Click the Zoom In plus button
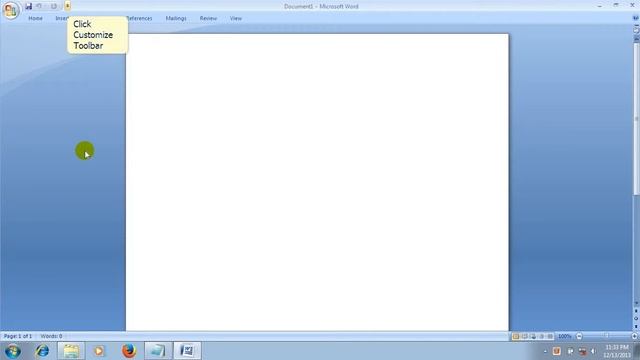This screenshot has width=640, height=360. [635, 336]
